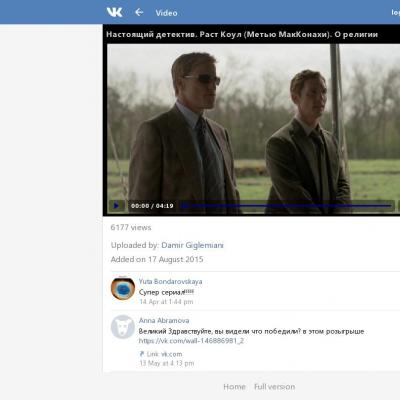
Task: Open Yuta Bondarovskaya's avatar picture
Action: (x=123, y=288)
